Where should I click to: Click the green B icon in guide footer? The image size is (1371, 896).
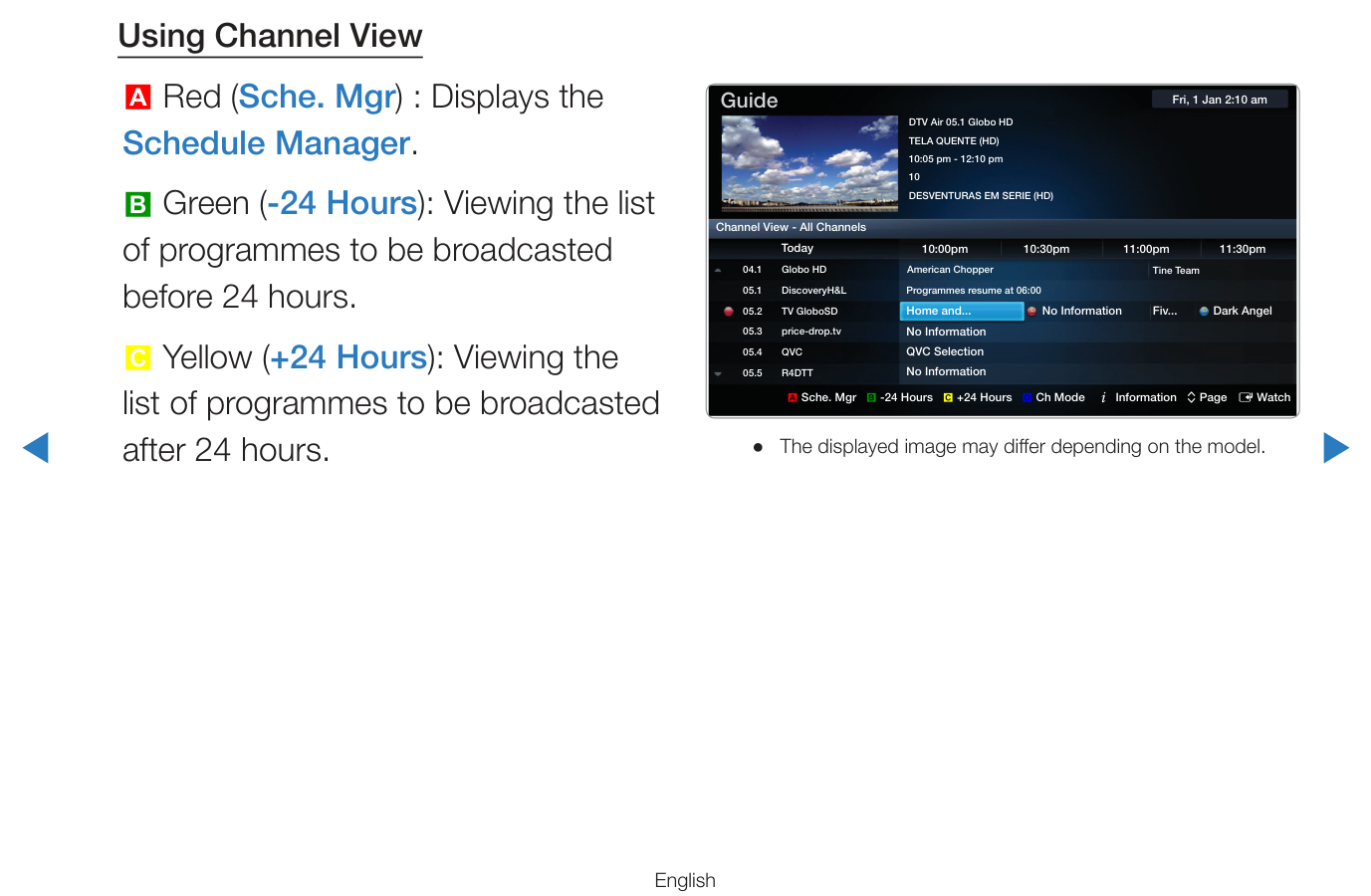tap(871, 397)
